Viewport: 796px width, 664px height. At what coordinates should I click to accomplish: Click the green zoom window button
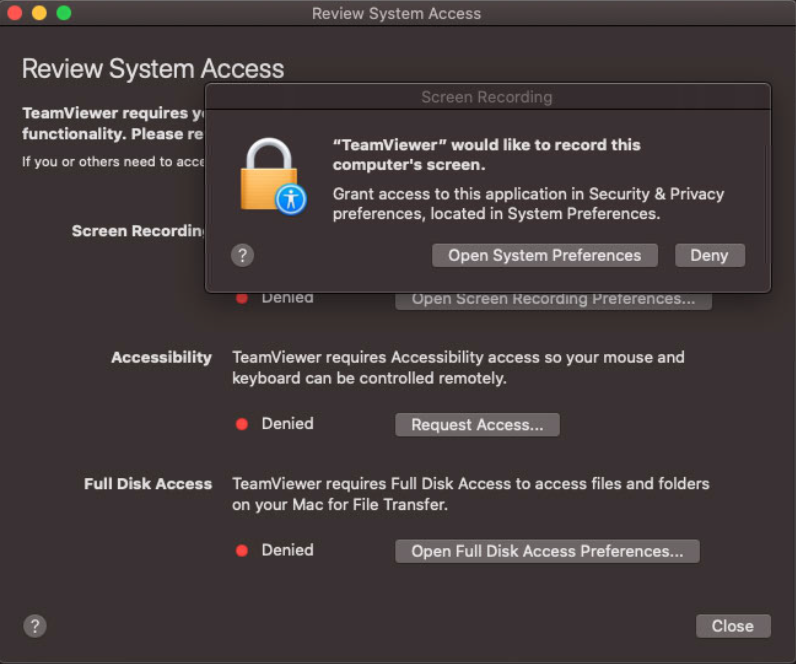click(63, 13)
